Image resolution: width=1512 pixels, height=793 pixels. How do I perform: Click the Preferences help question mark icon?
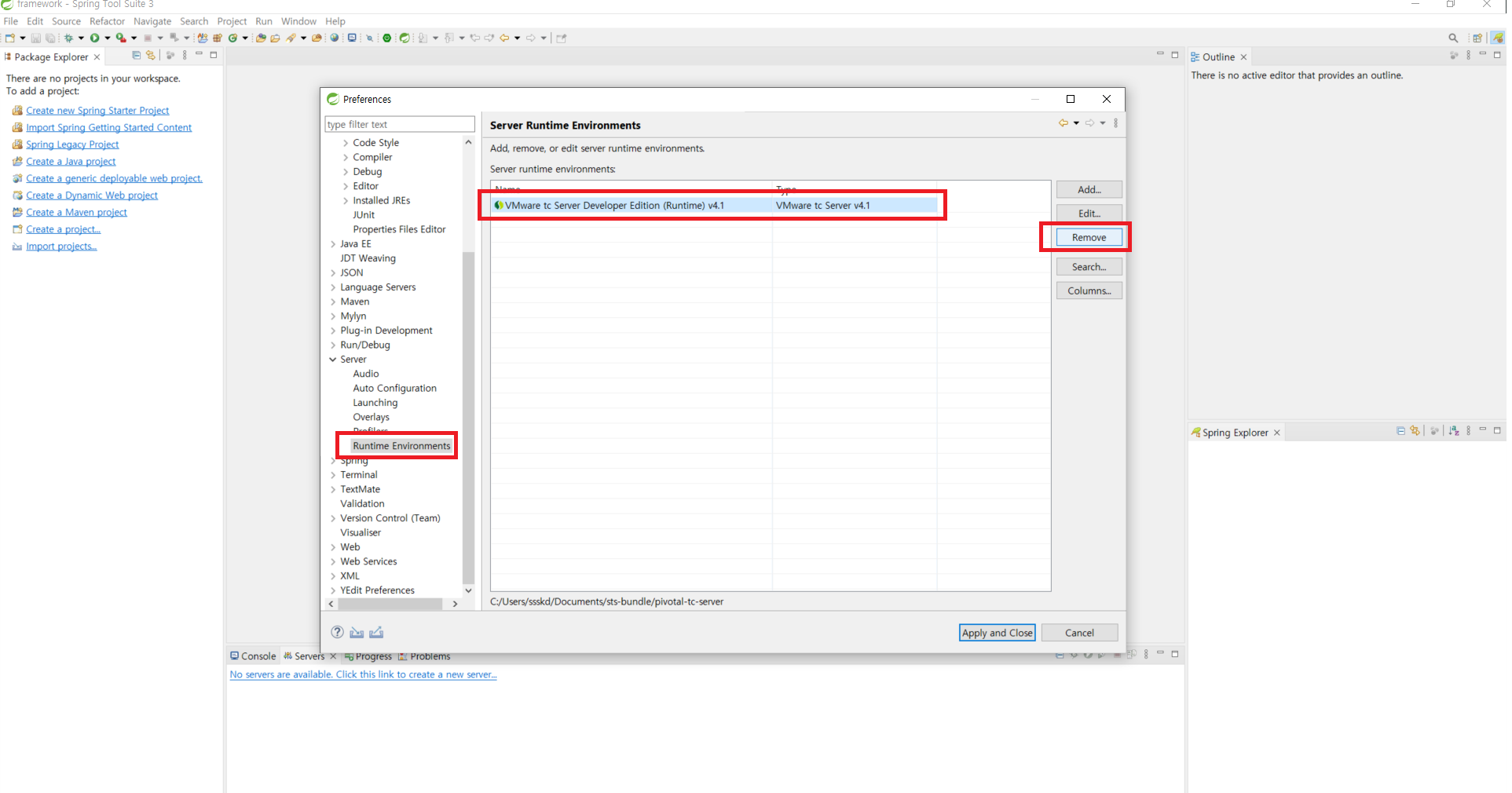click(338, 632)
